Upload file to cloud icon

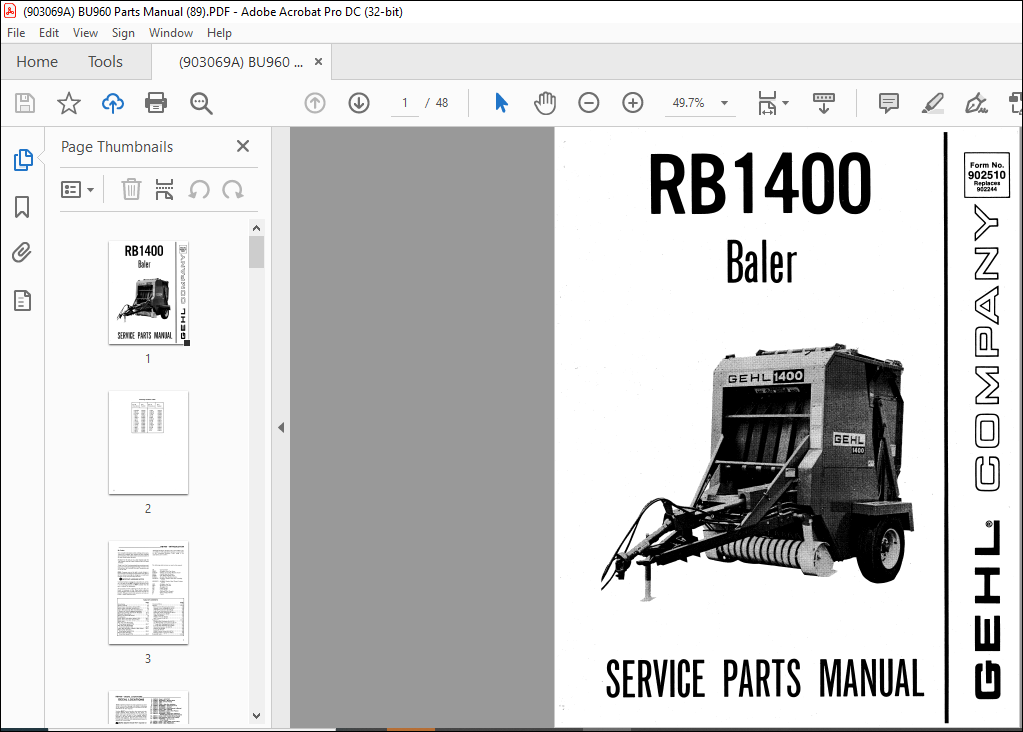(x=112, y=103)
